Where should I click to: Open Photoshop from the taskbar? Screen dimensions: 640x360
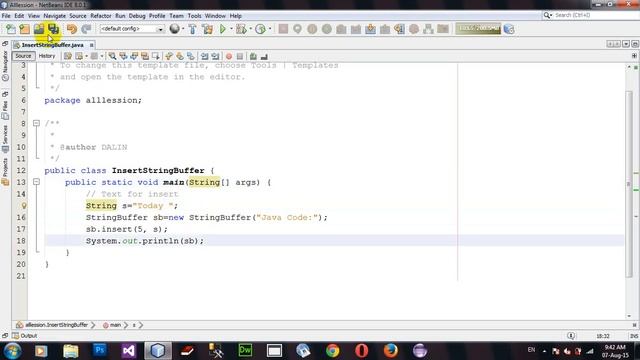100,350
